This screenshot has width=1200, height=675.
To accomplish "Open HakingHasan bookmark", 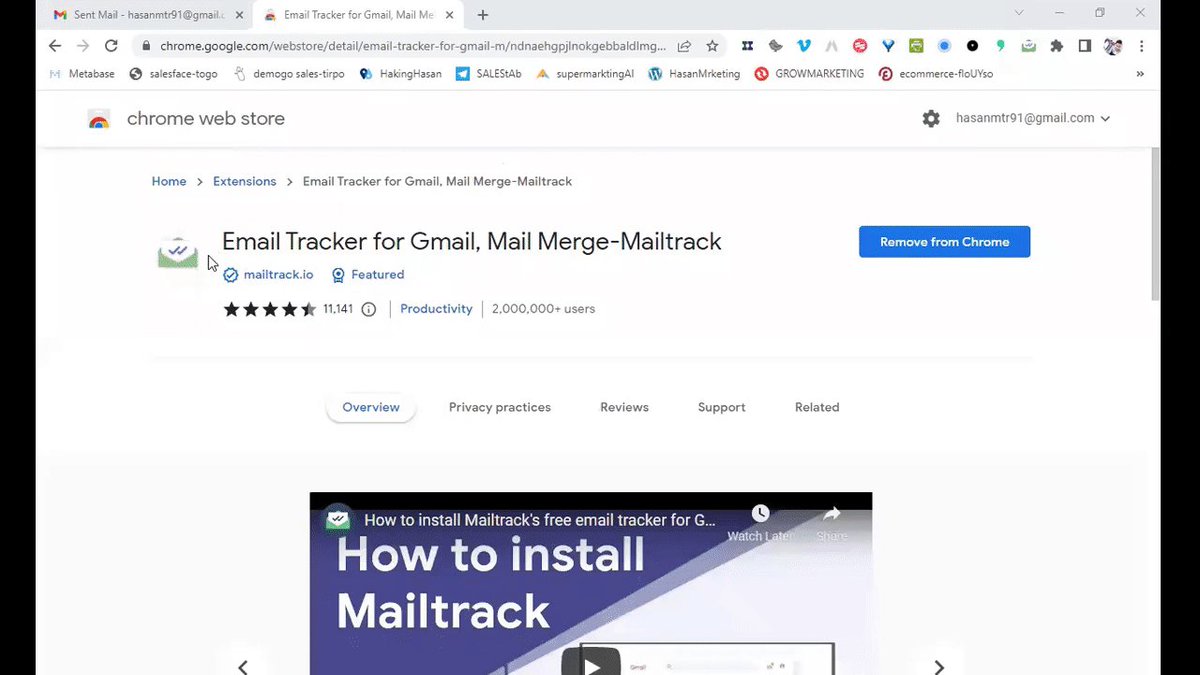I will (x=400, y=74).
